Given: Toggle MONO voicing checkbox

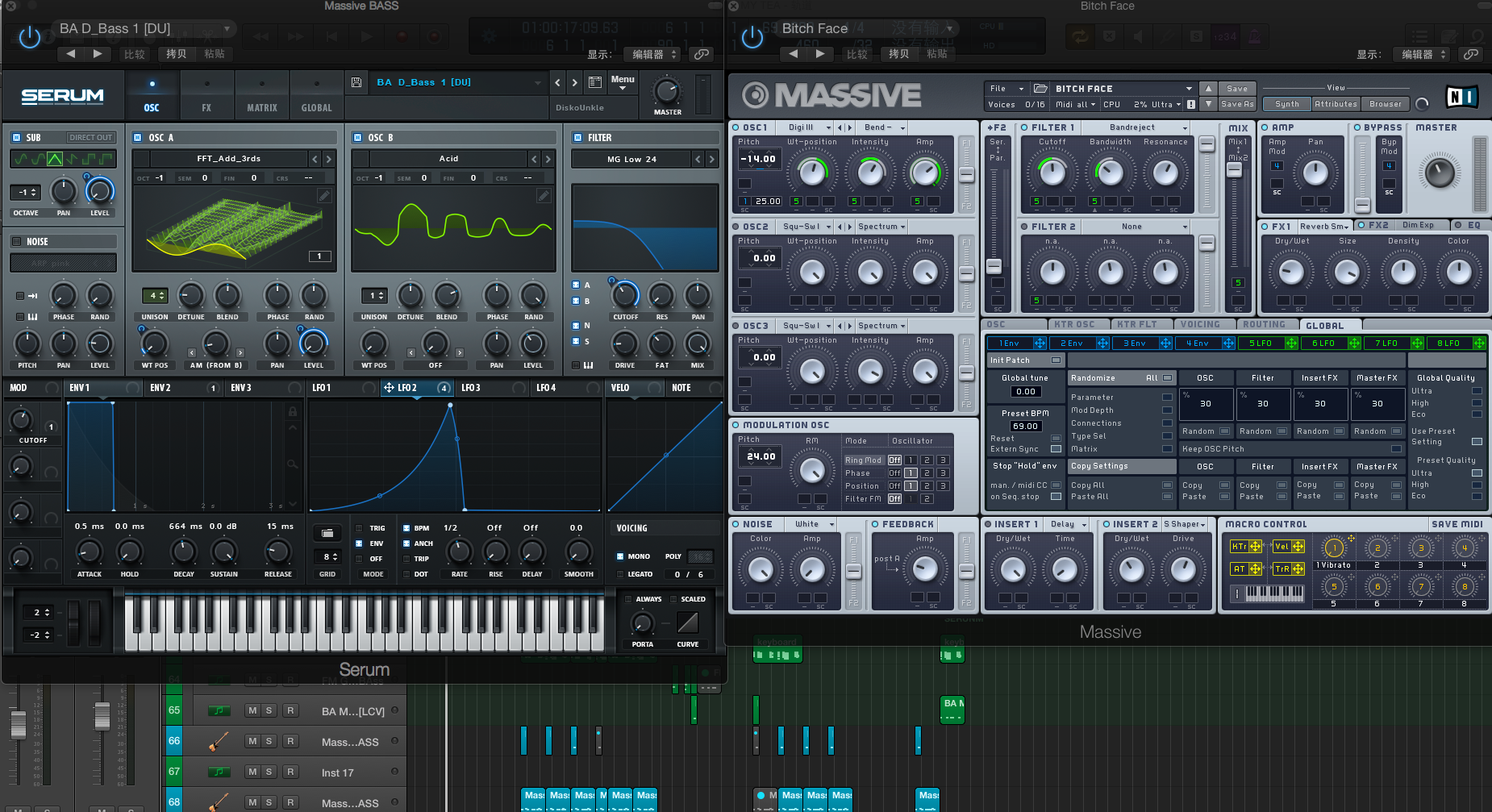Looking at the screenshot, I should click(619, 556).
